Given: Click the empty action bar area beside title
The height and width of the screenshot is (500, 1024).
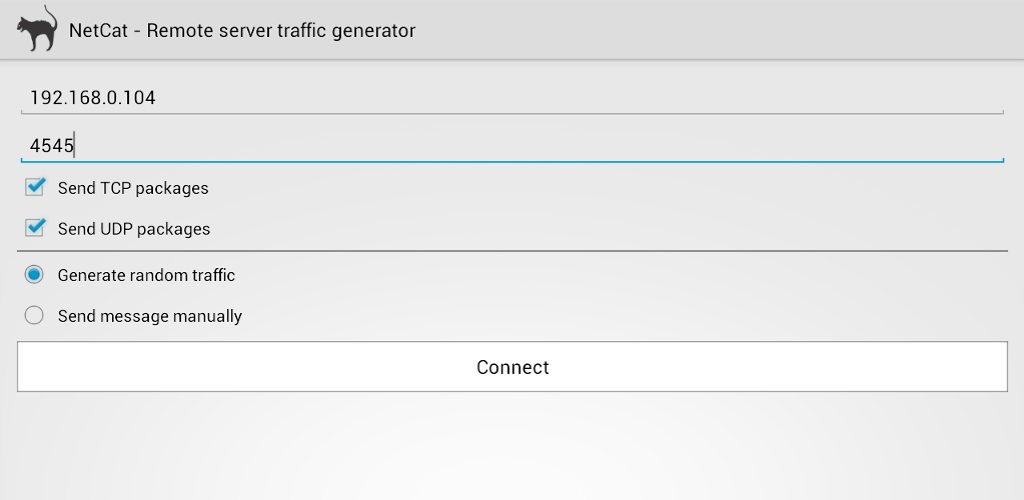Looking at the screenshot, I should (x=718, y=30).
